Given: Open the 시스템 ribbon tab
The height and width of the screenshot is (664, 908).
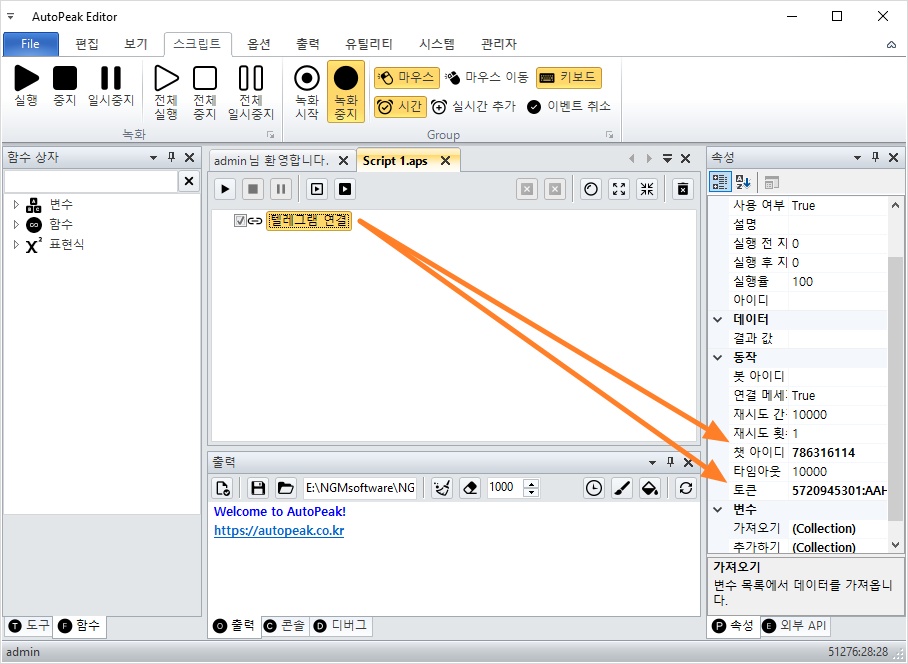Looking at the screenshot, I should tap(437, 44).
